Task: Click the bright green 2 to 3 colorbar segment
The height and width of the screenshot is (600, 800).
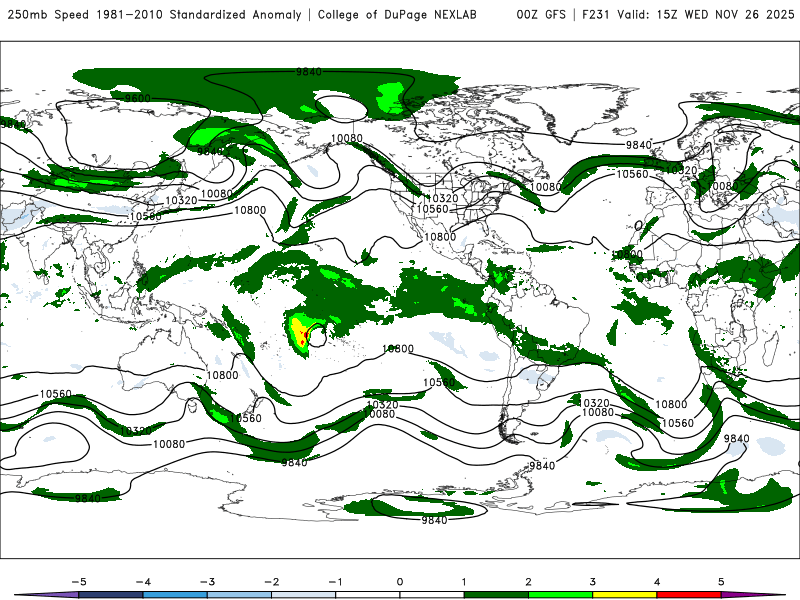Action: (560, 595)
